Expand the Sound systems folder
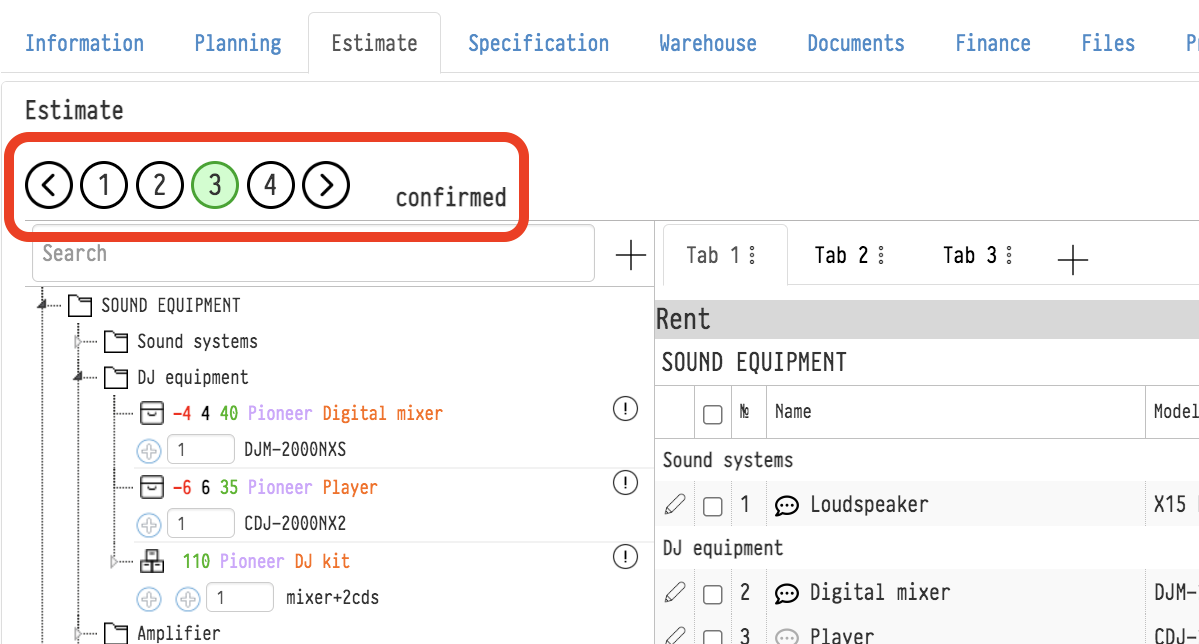The width and height of the screenshot is (1199, 644). [79, 342]
